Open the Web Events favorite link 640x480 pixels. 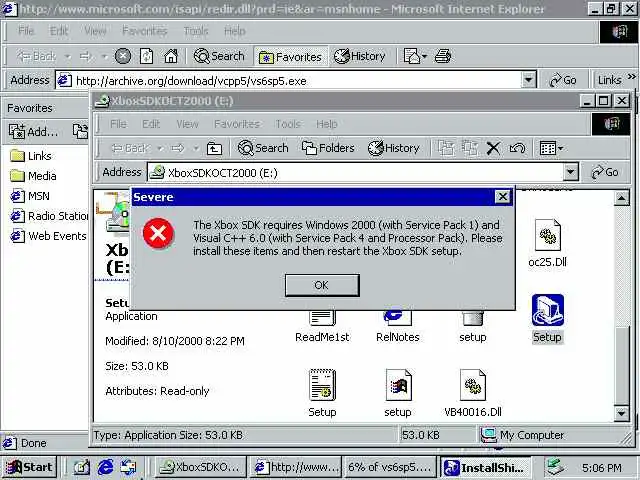(x=48, y=236)
